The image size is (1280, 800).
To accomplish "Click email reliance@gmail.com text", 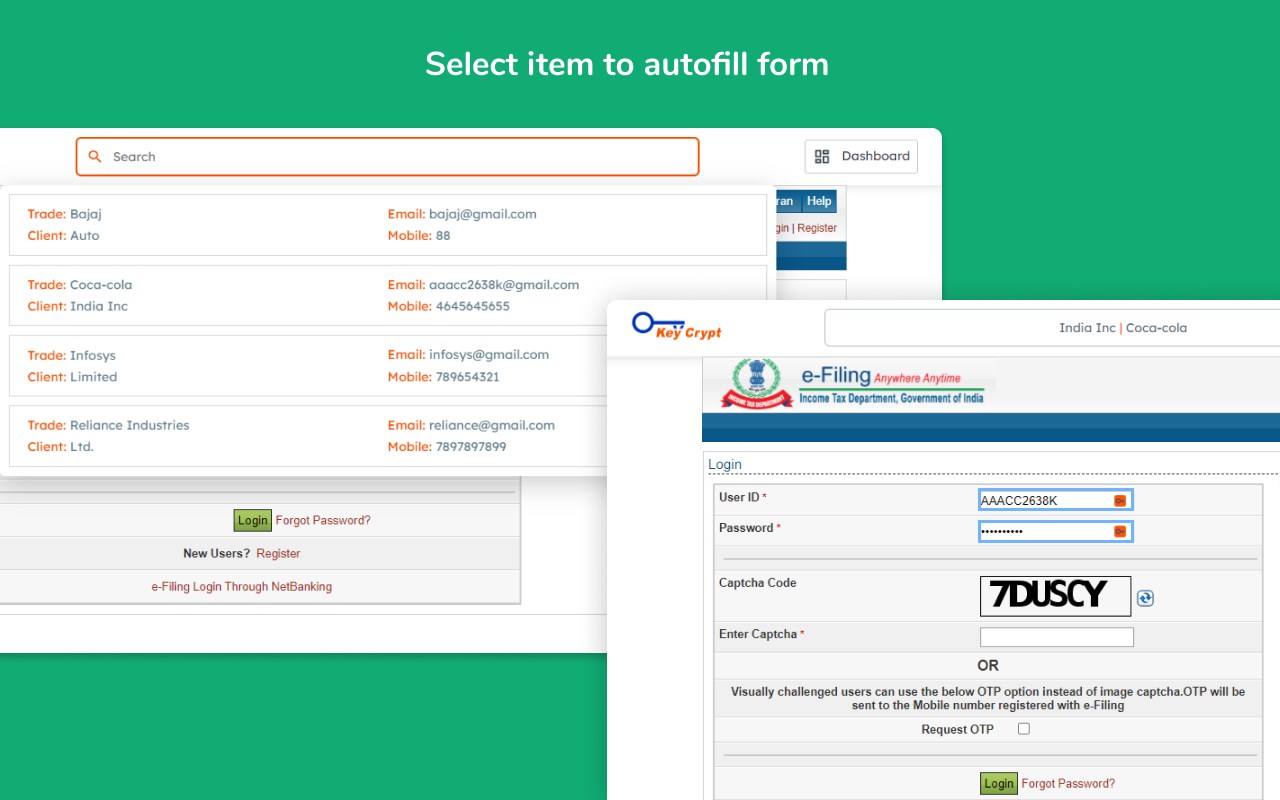I will coord(492,425).
